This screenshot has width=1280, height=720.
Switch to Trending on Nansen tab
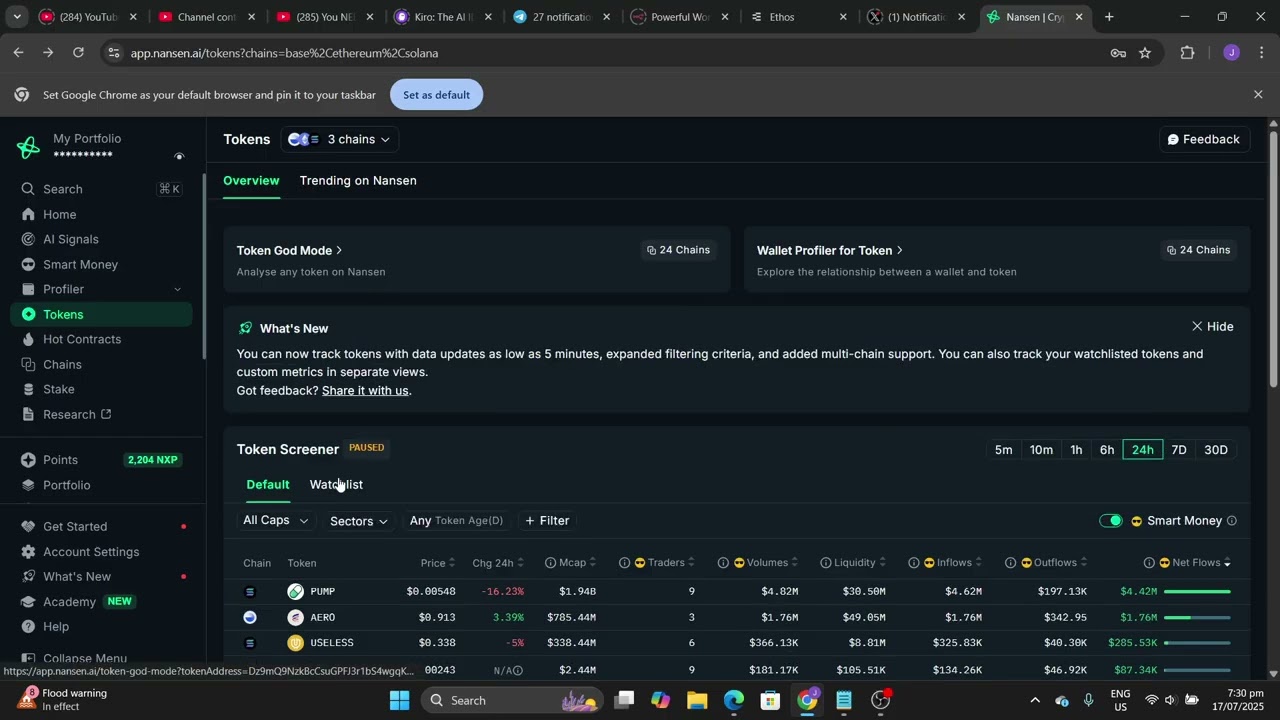point(358,181)
